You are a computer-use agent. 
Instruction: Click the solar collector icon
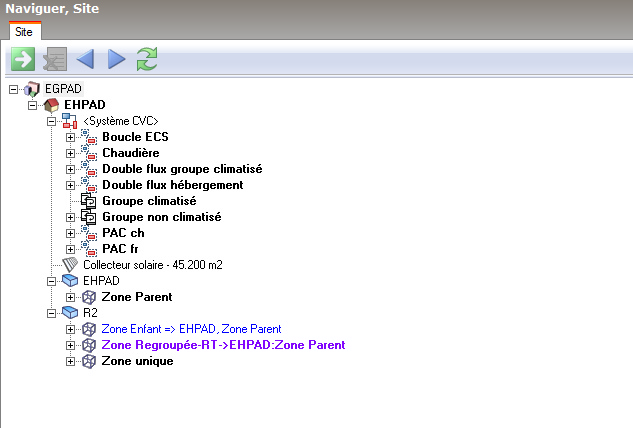click(x=70, y=265)
